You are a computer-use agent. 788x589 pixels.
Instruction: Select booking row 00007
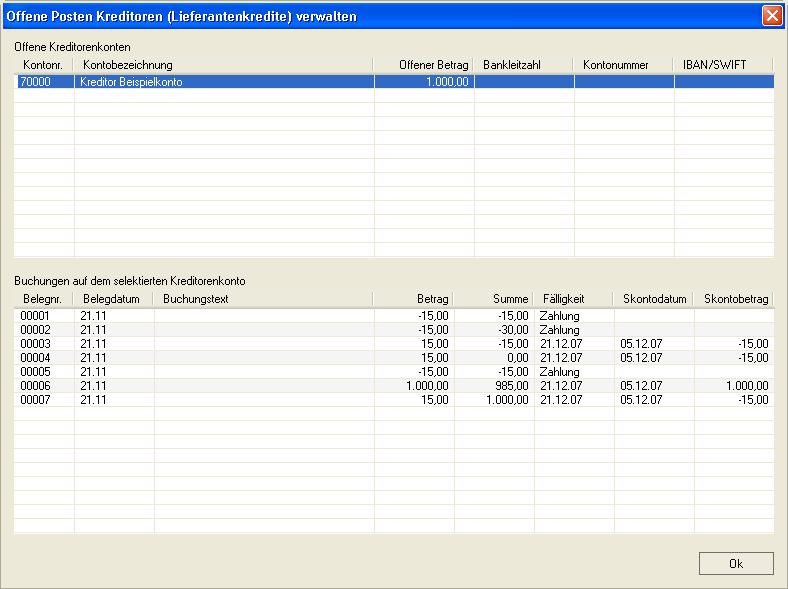tap(394, 400)
